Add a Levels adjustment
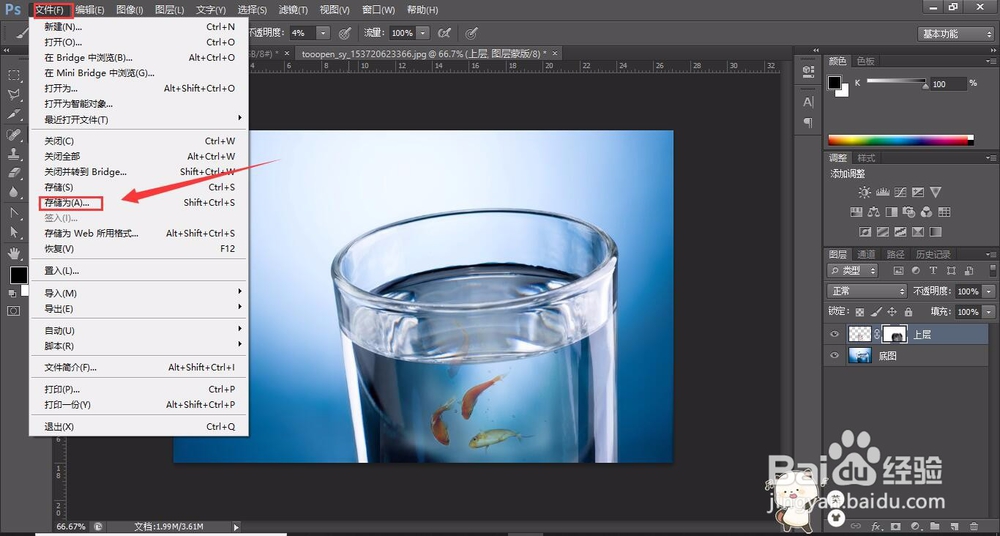 pyautogui.click(x=883, y=192)
